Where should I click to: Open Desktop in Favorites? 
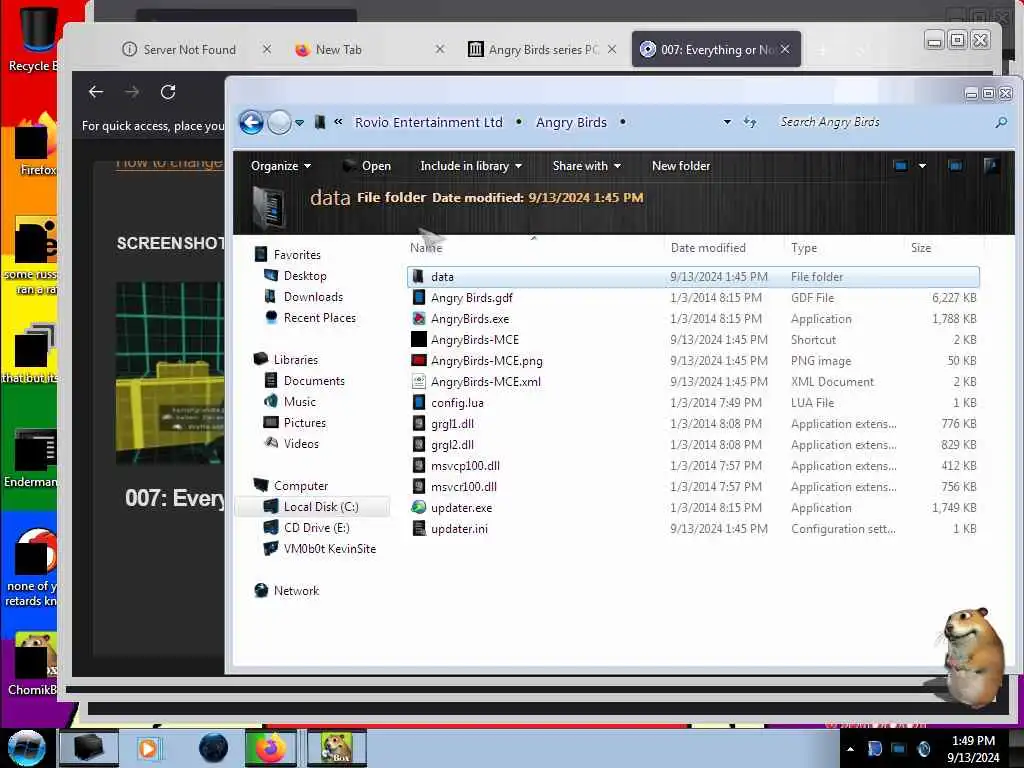coord(305,276)
